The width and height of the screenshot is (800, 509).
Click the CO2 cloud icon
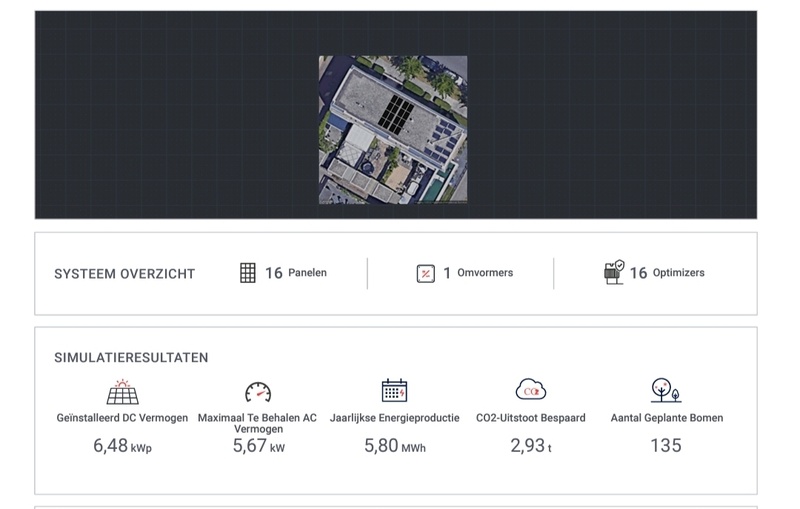click(x=531, y=389)
